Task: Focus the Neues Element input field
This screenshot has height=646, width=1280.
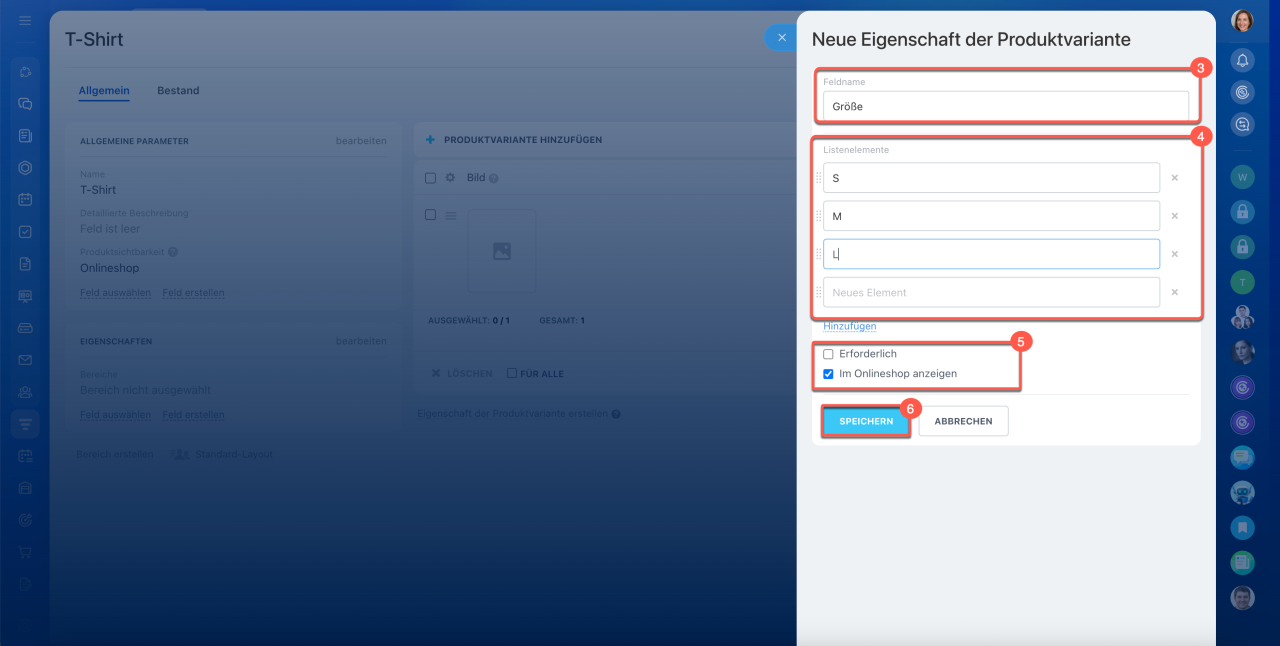Action: 991,292
